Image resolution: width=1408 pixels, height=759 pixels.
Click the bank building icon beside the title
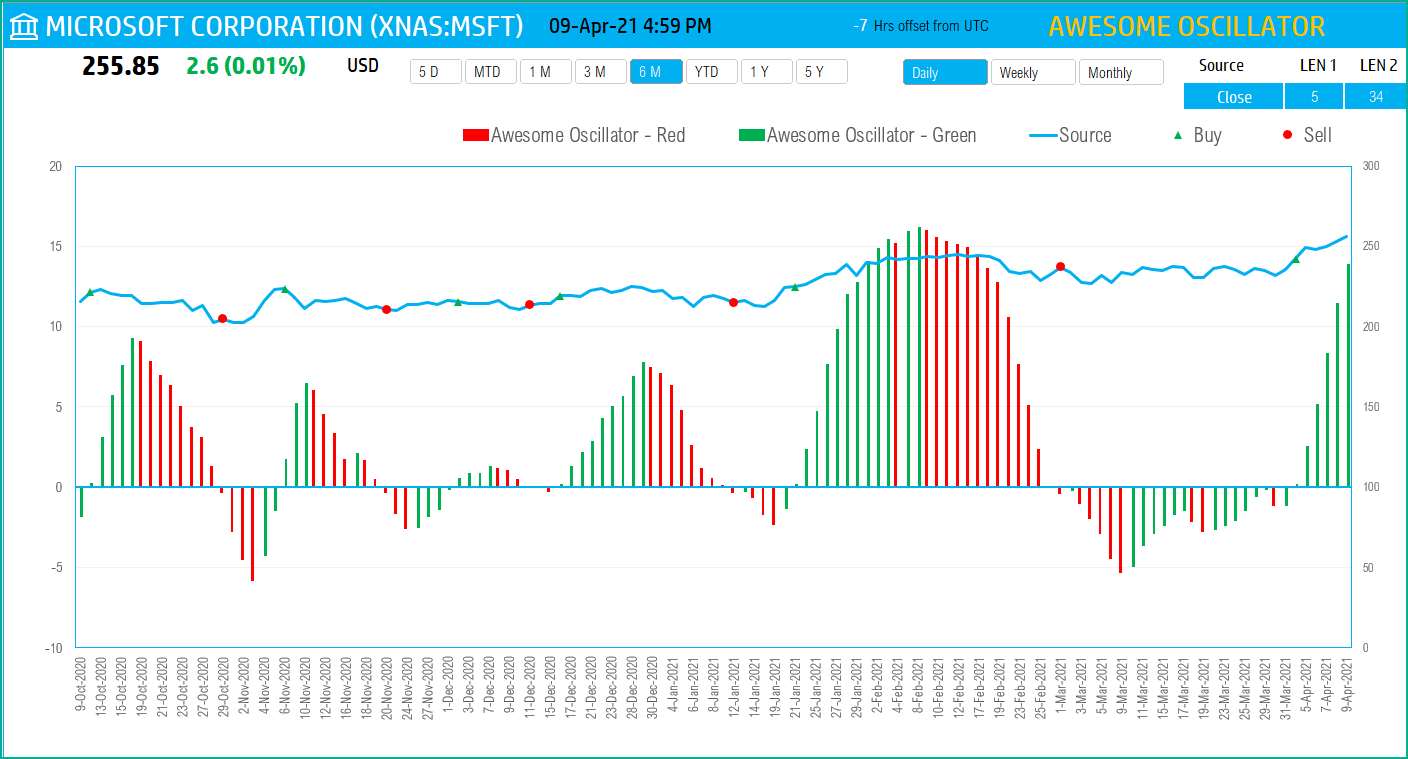pyautogui.click(x=25, y=26)
